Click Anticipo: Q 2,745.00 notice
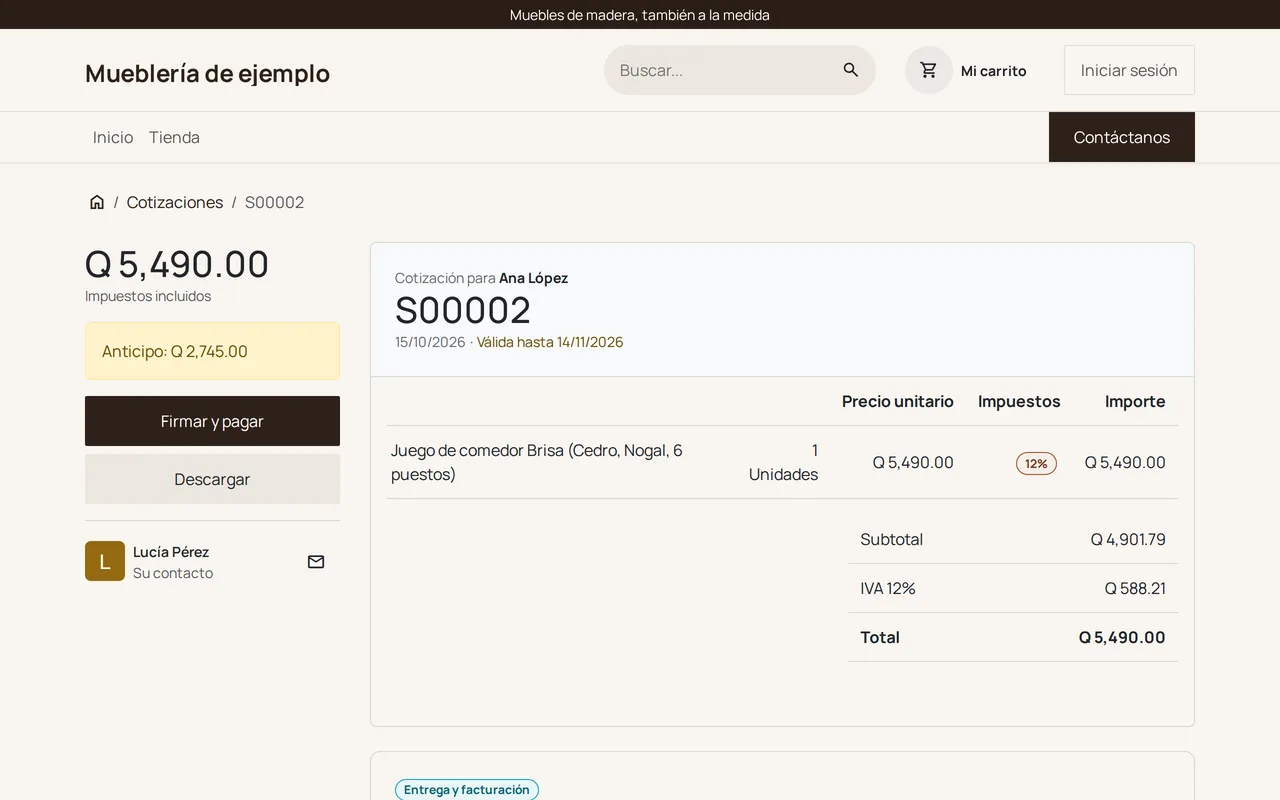The height and width of the screenshot is (800, 1280). tap(212, 351)
